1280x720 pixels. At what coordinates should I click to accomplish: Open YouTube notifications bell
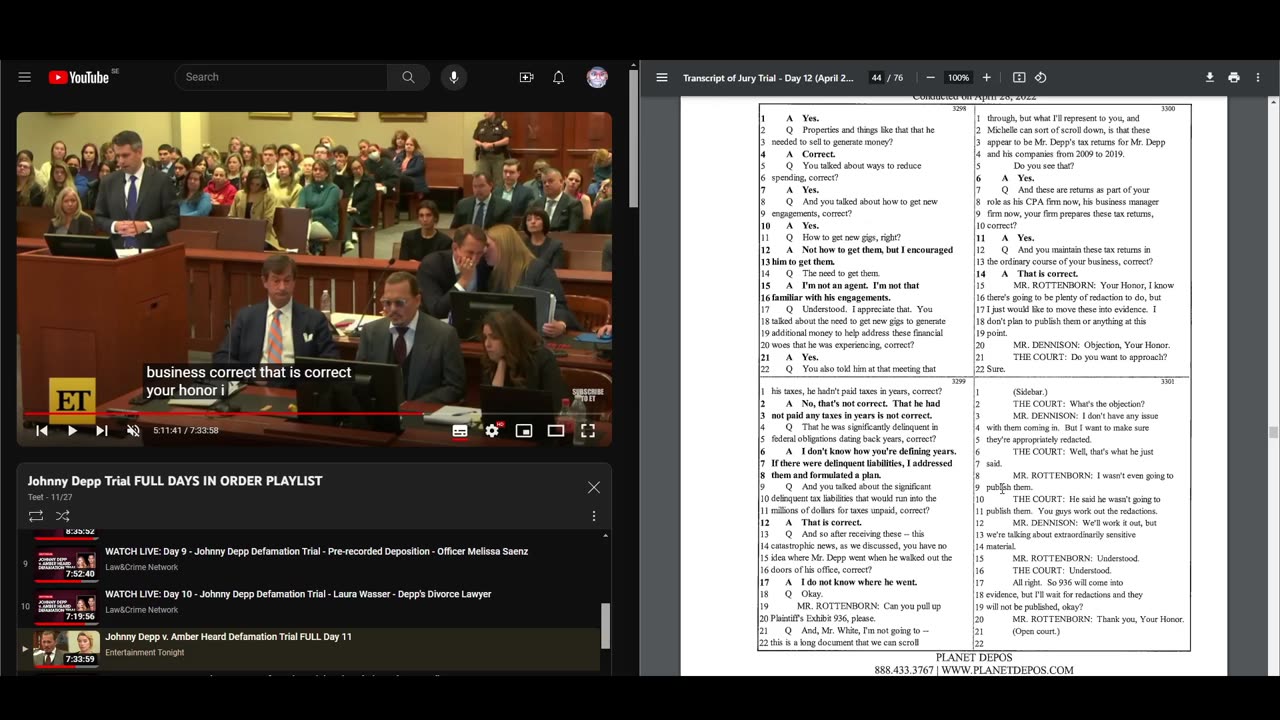[559, 77]
